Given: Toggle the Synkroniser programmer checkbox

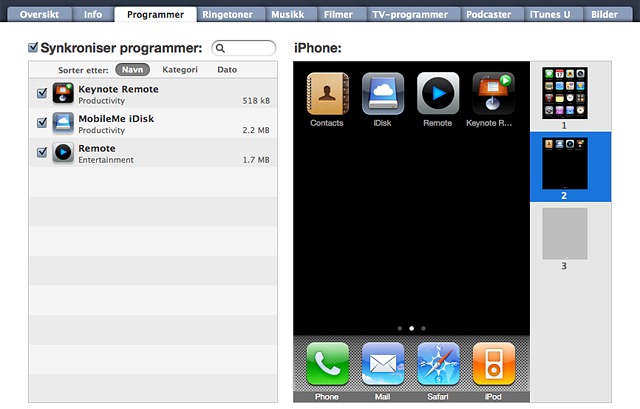Looking at the screenshot, I should point(33,47).
